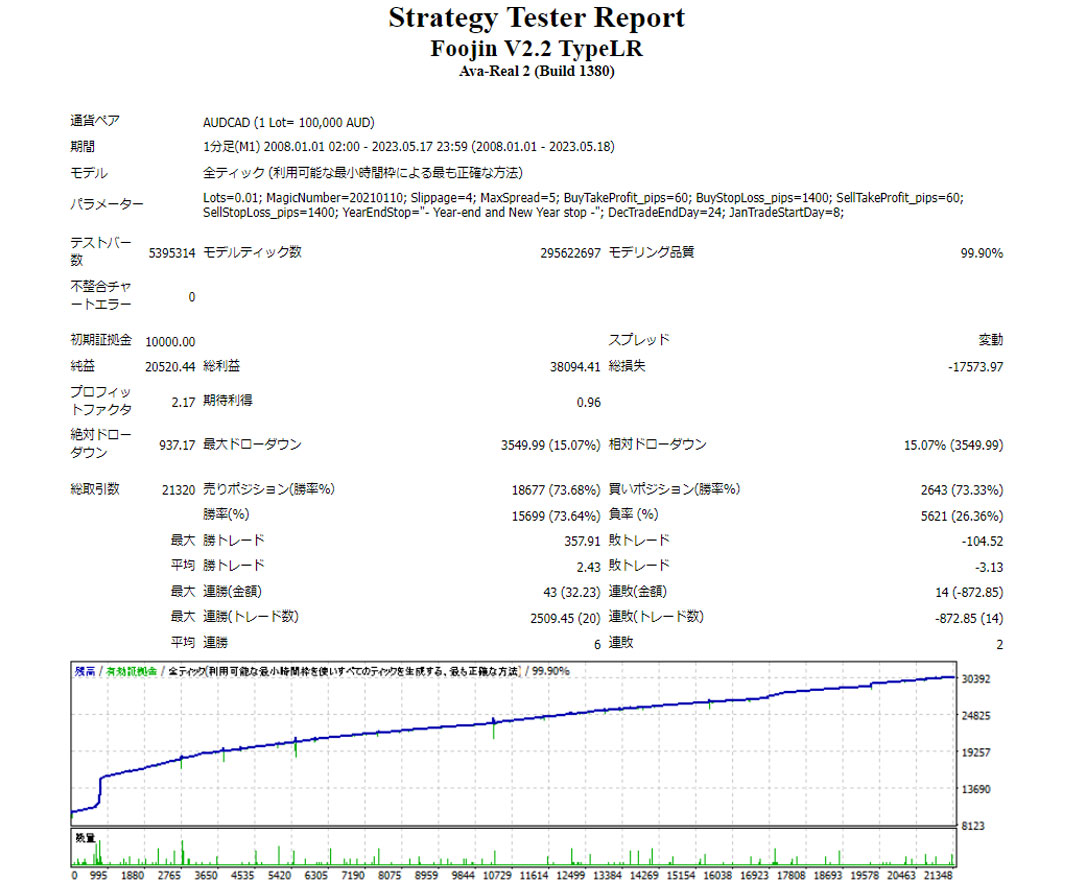Viewport: 1076px width, 888px height.
Task: Click relative drawdown 15.07% (3549.99)
Action: (x=953, y=445)
